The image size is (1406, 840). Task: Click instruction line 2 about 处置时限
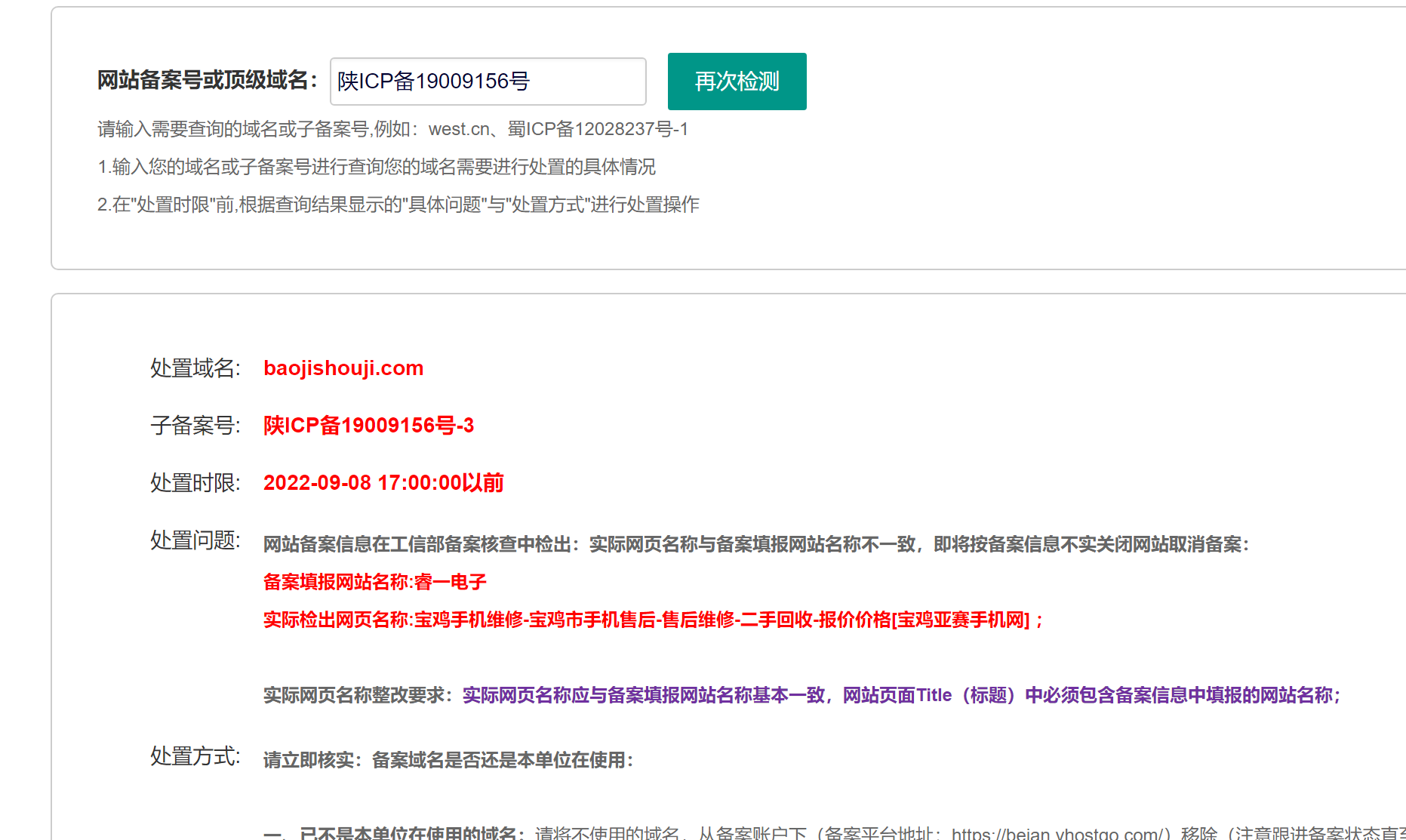pos(398,205)
